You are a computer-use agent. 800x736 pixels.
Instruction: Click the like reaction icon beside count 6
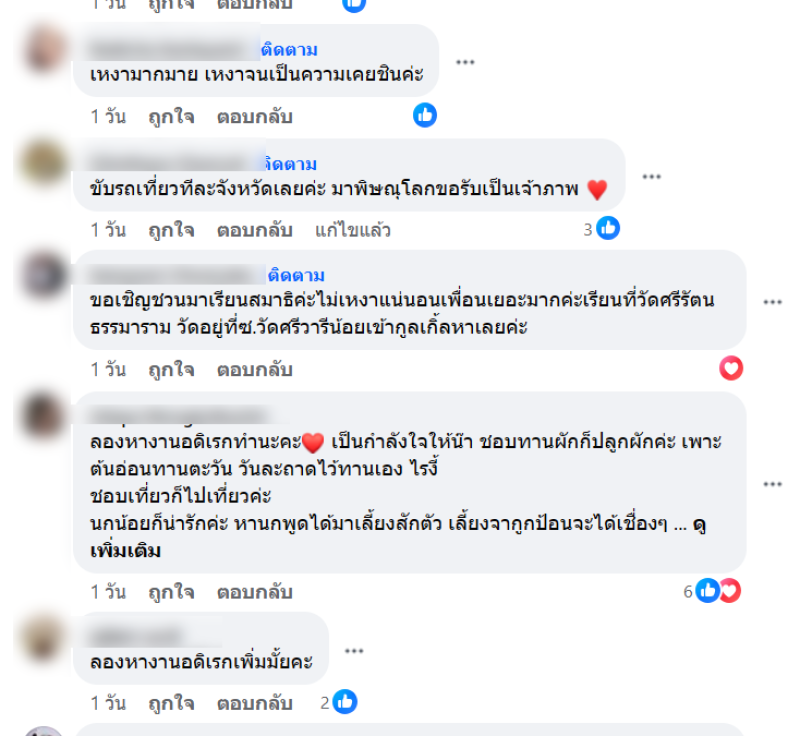(x=708, y=591)
